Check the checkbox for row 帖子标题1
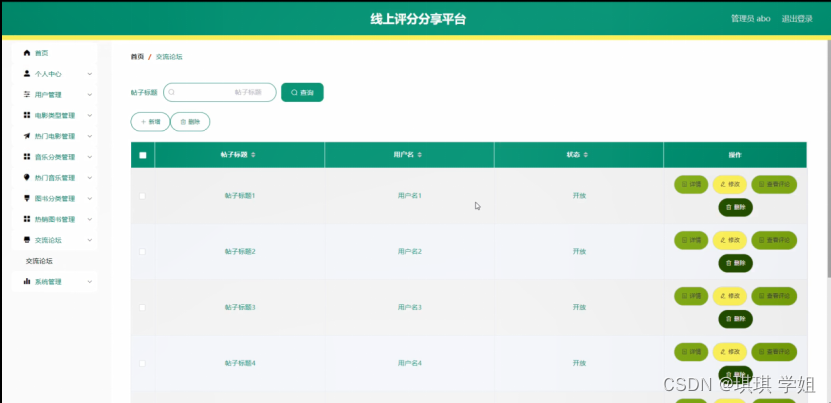Viewport: 831px width, 403px height. pyautogui.click(x=143, y=196)
